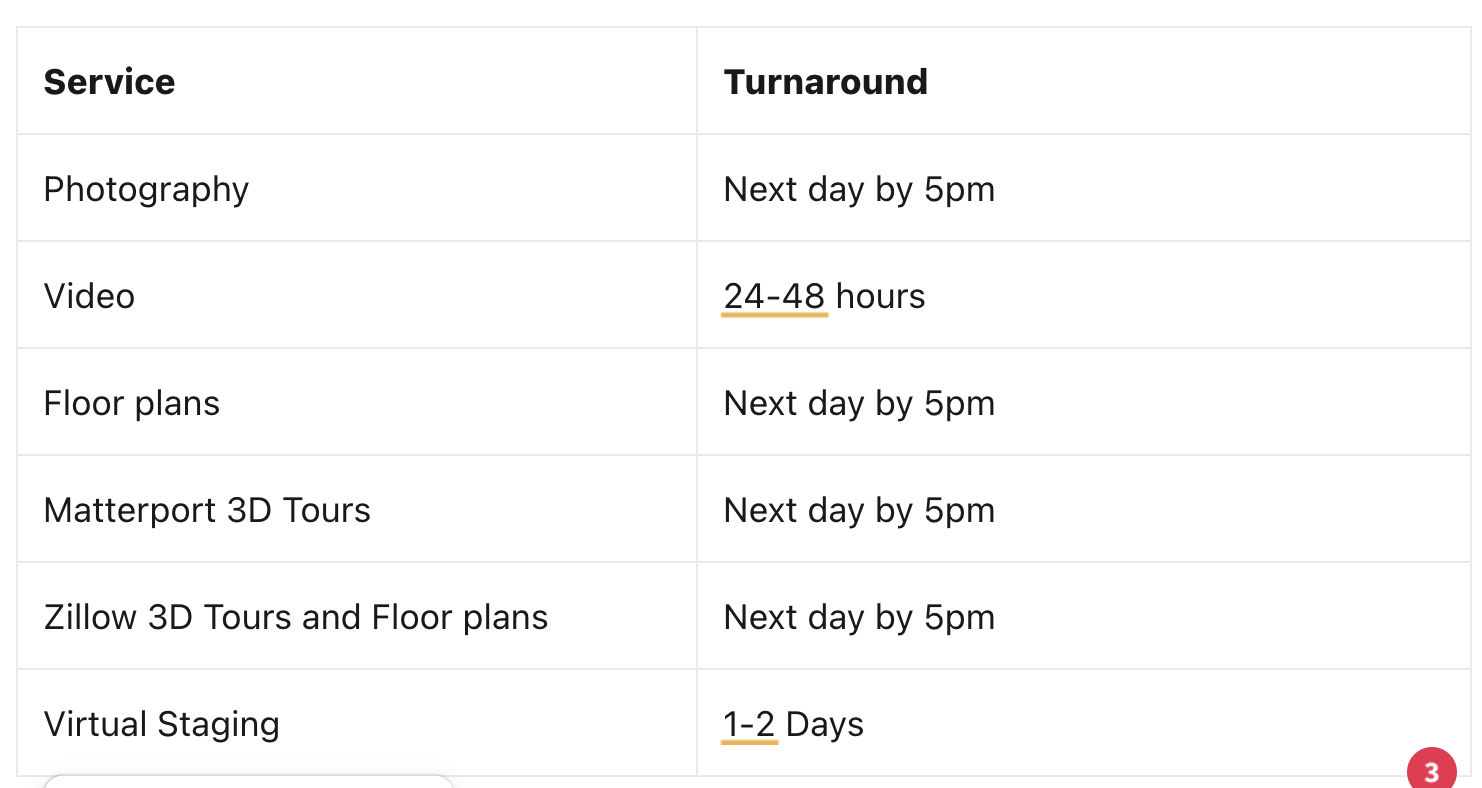This screenshot has width=1482, height=788.
Task: Select the Service column header
Action: click(x=109, y=81)
